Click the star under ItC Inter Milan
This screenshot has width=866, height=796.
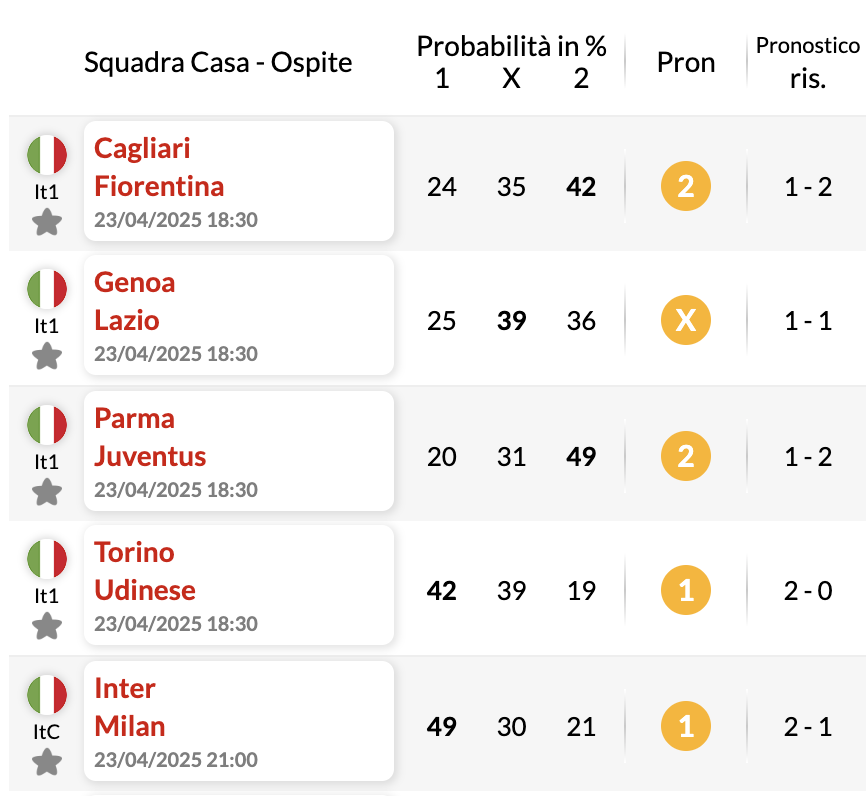47,762
